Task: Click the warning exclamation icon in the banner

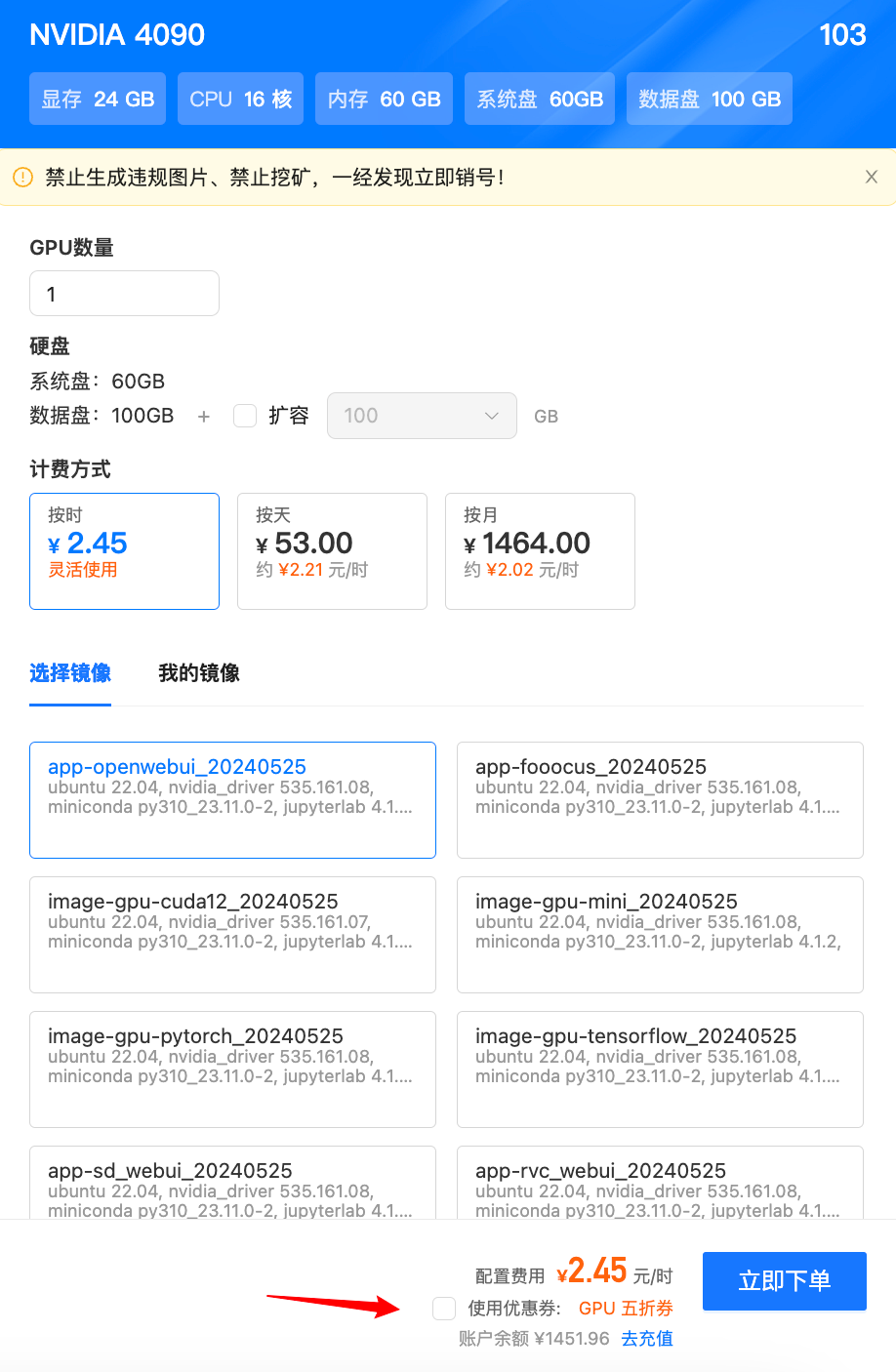Action: [x=22, y=177]
